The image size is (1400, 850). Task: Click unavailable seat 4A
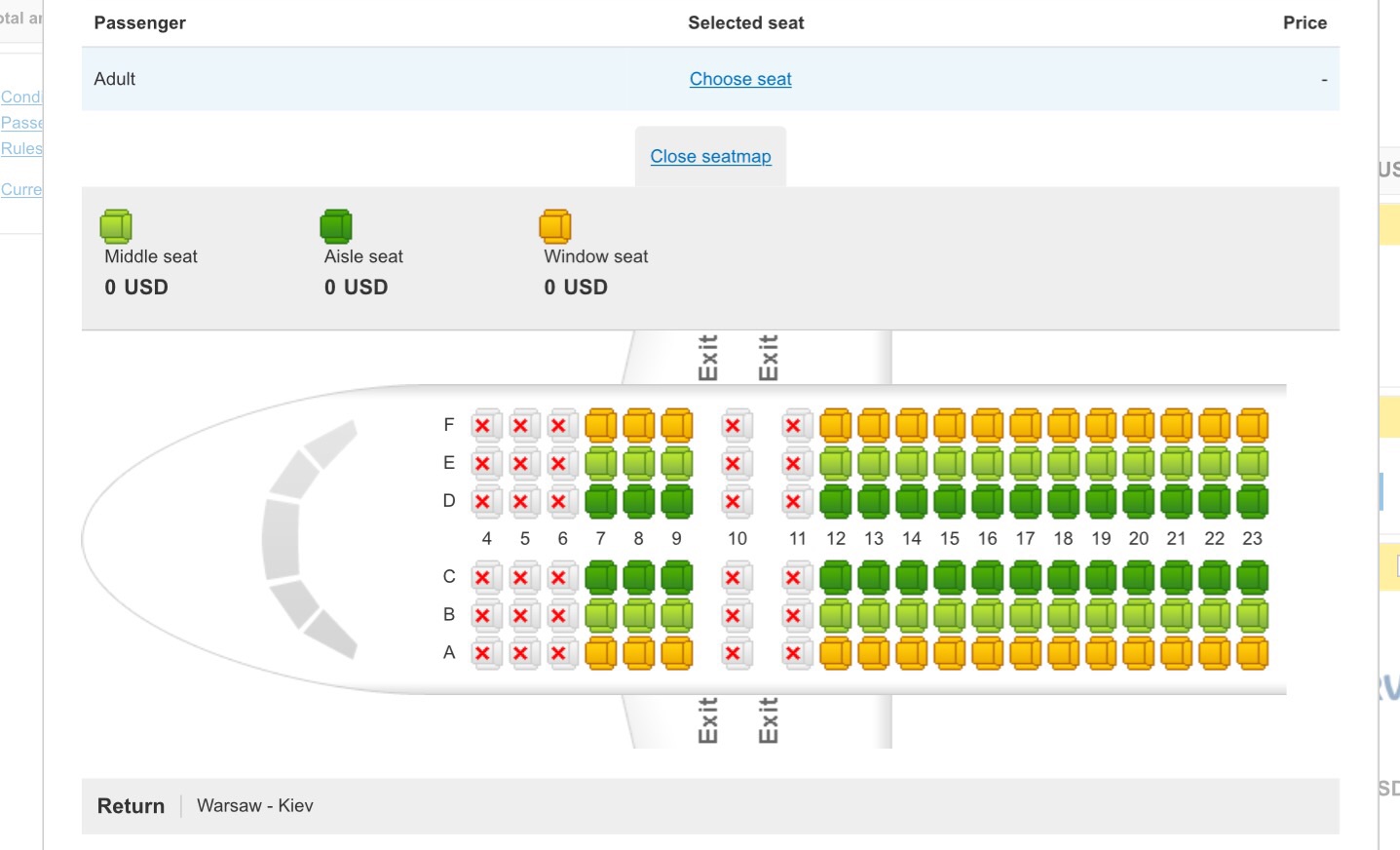point(482,653)
